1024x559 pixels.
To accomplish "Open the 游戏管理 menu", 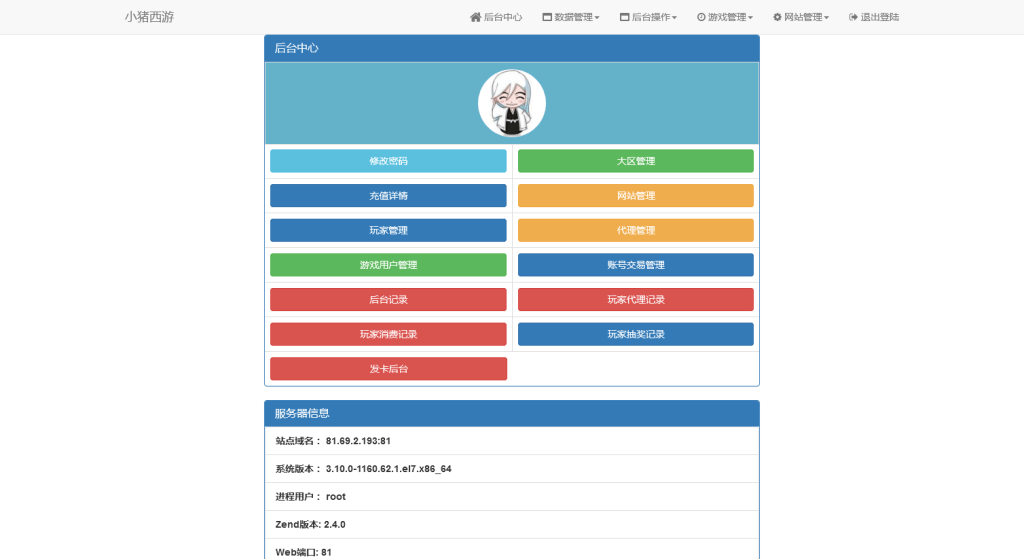I will [725, 17].
